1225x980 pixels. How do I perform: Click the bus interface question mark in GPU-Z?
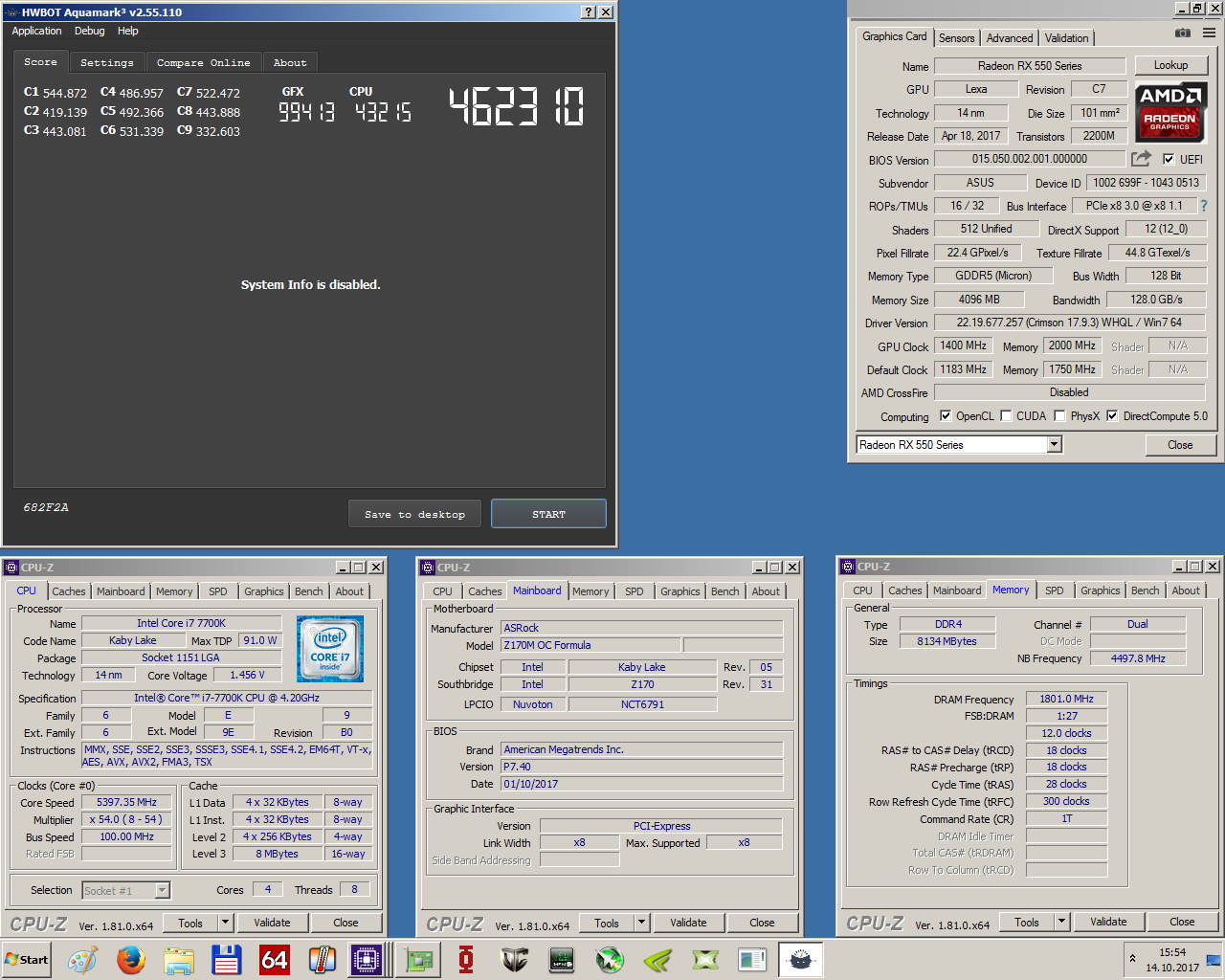point(1203,206)
